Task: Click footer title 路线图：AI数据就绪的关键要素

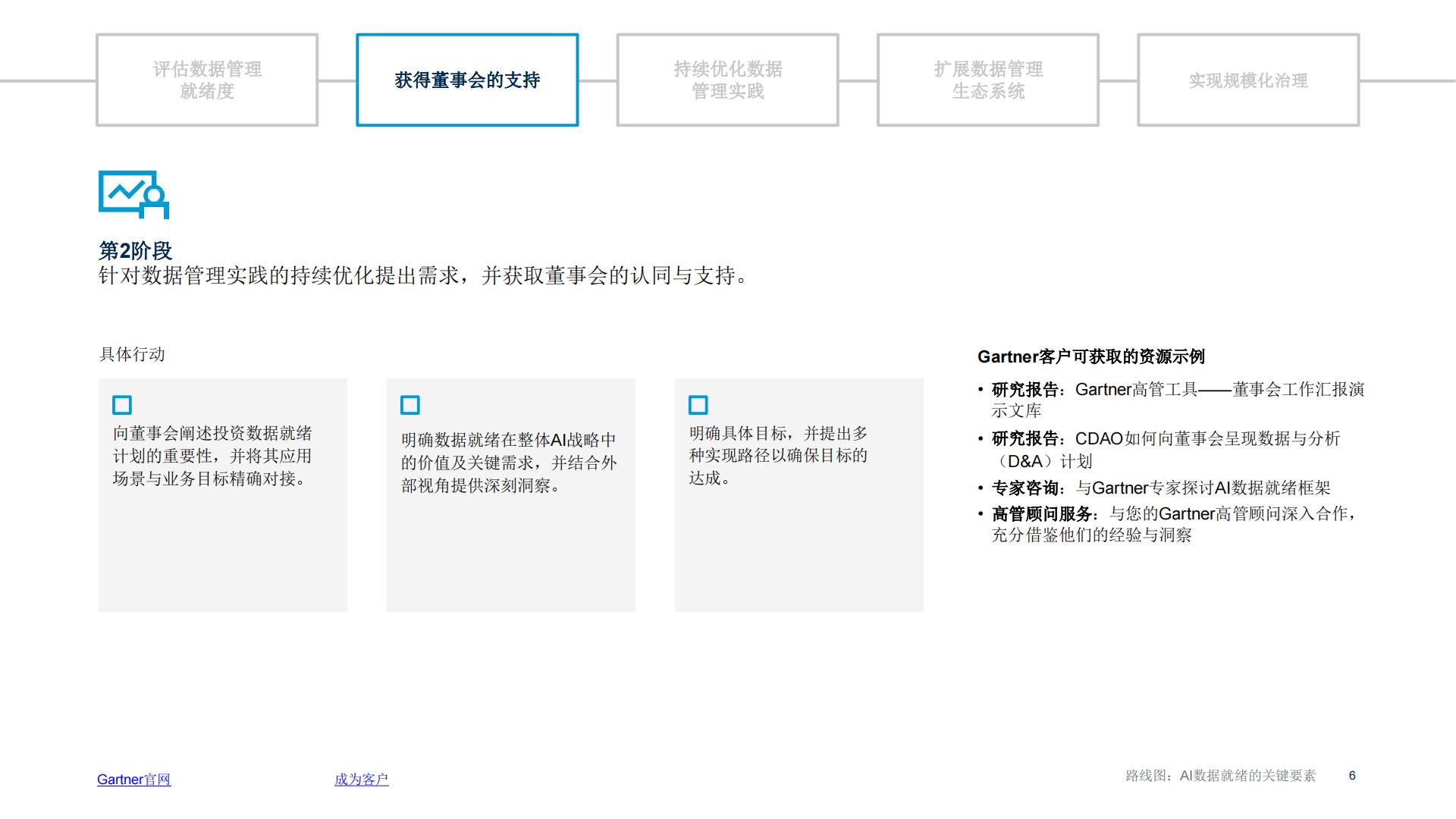Action: pyautogui.click(x=1221, y=775)
